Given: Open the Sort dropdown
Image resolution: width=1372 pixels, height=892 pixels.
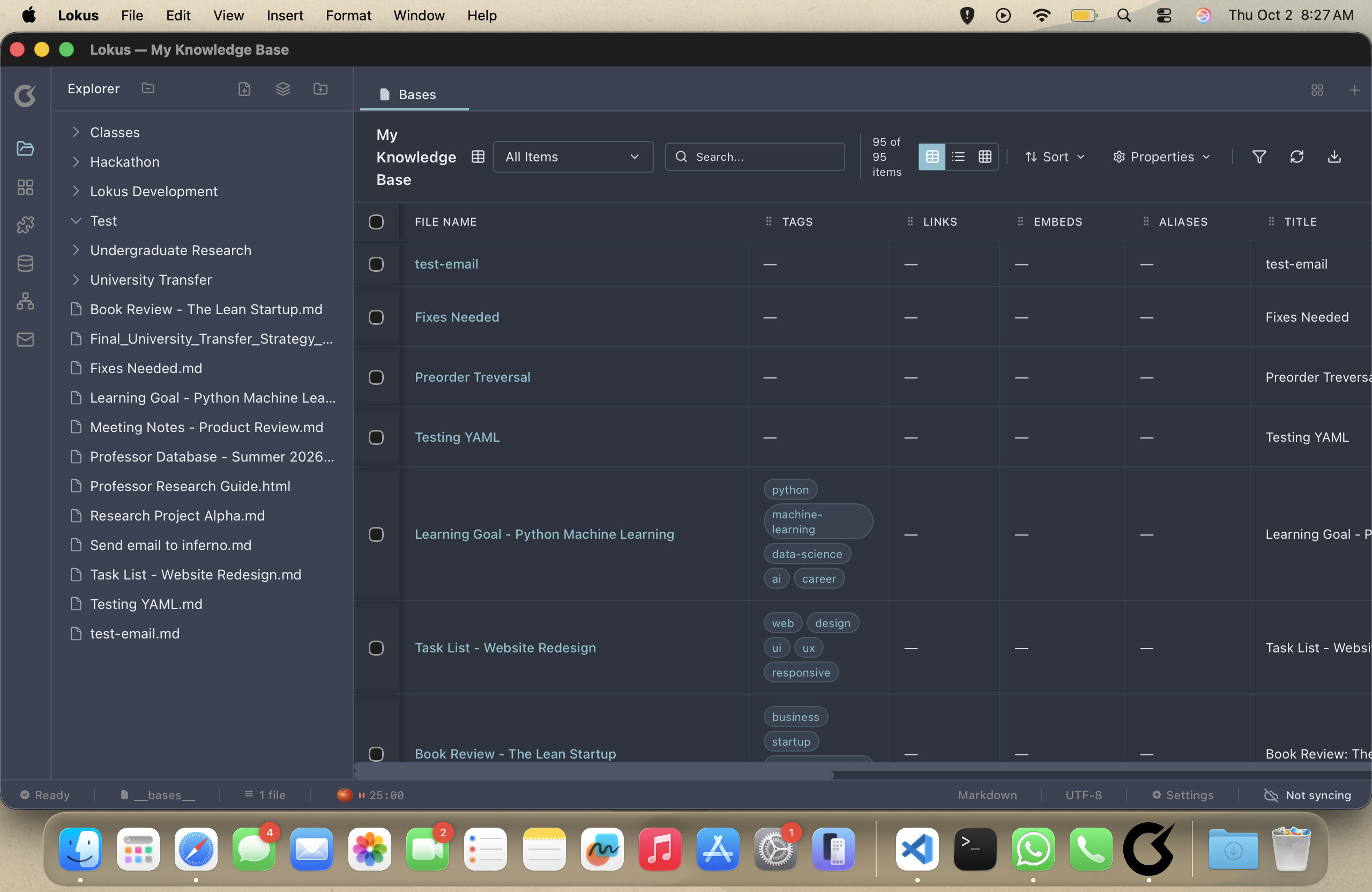Looking at the screenshot, I should pyautogui.click(x=1054, y=157).
